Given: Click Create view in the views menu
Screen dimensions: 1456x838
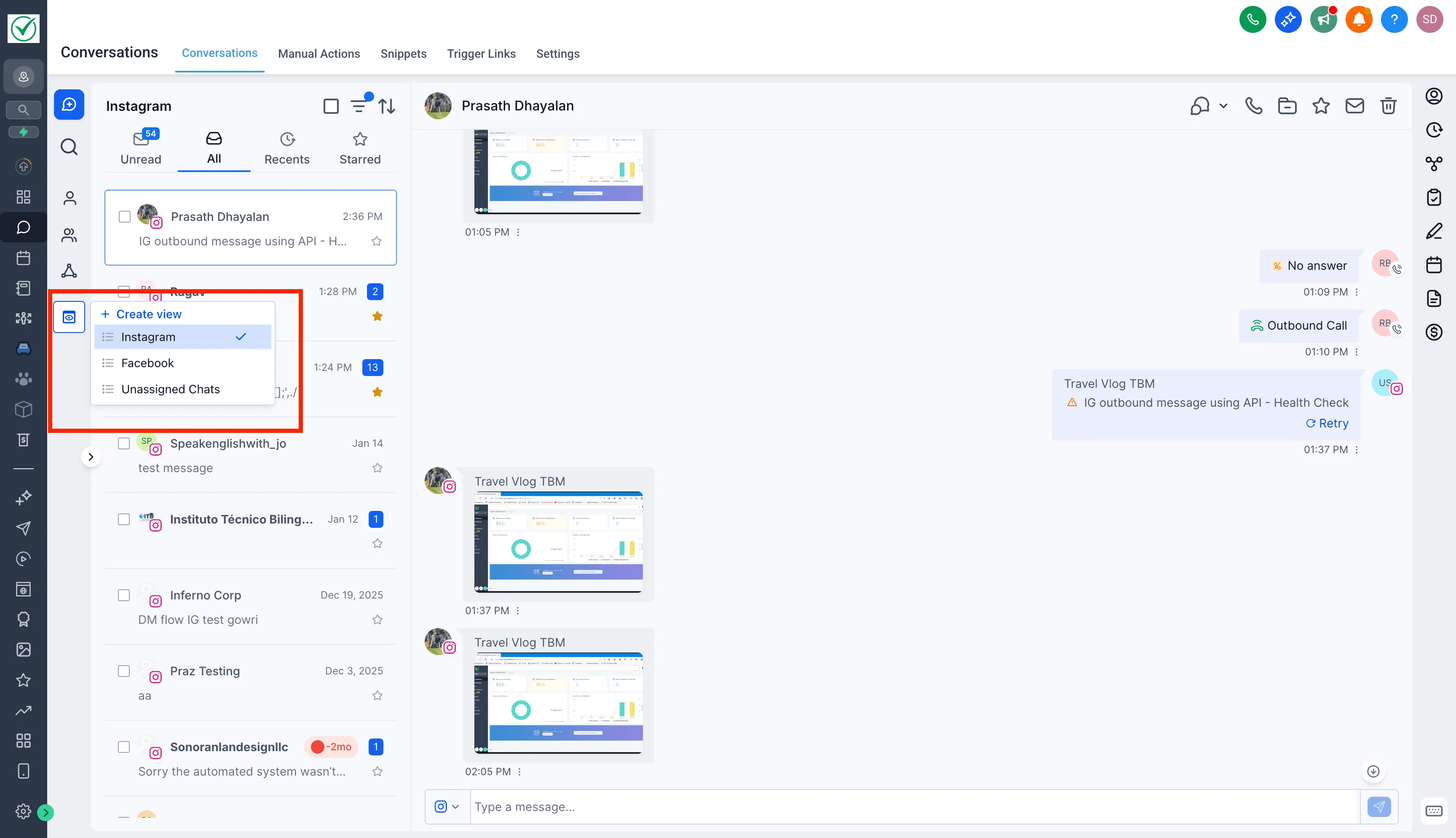Looking at the screenshot, I should (x=148, y=314).
